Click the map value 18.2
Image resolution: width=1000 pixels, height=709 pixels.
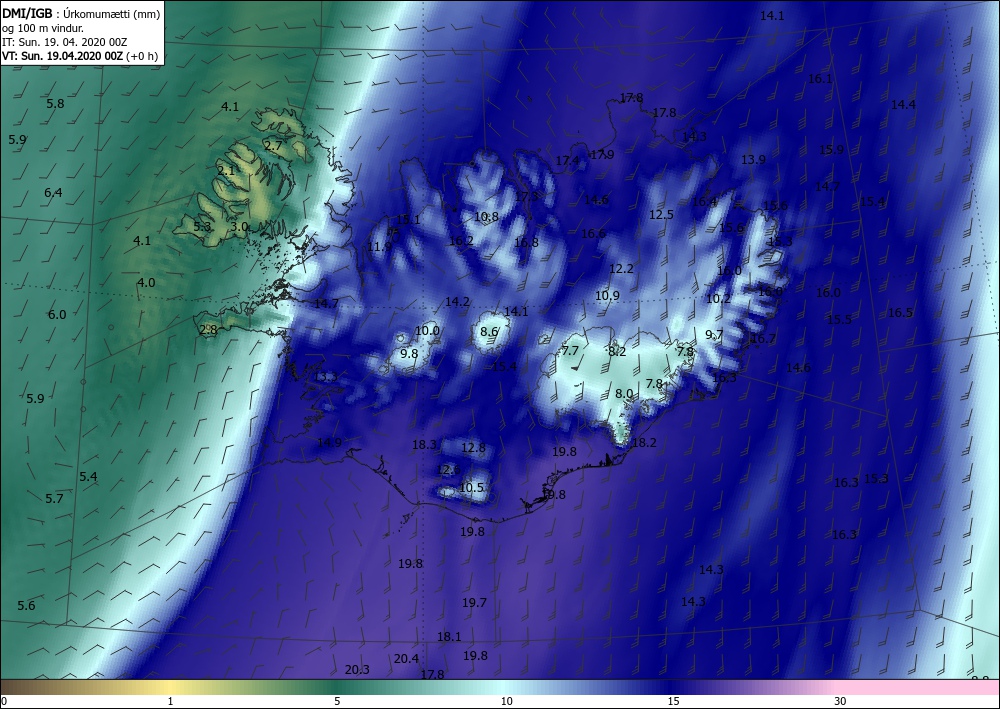[x=643, y=442]
